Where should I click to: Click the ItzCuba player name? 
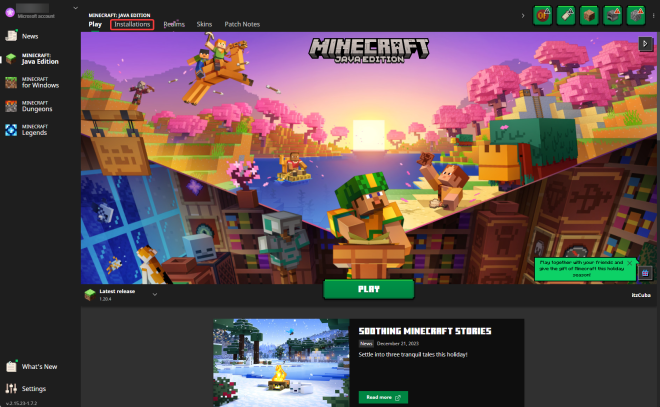(x=641, y=295)
